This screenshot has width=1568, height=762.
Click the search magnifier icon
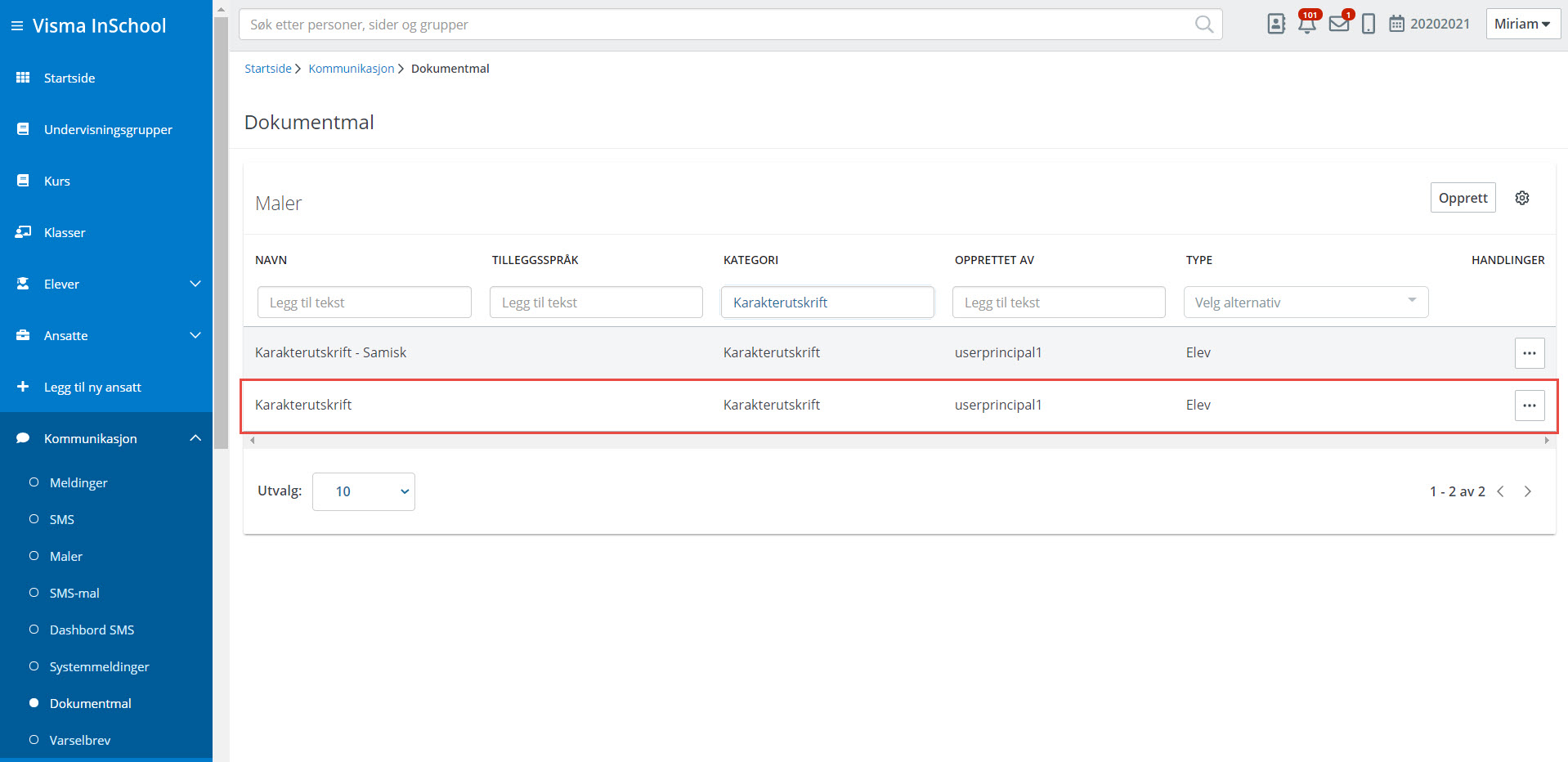pyautogui.click(x=1203, y=25)
